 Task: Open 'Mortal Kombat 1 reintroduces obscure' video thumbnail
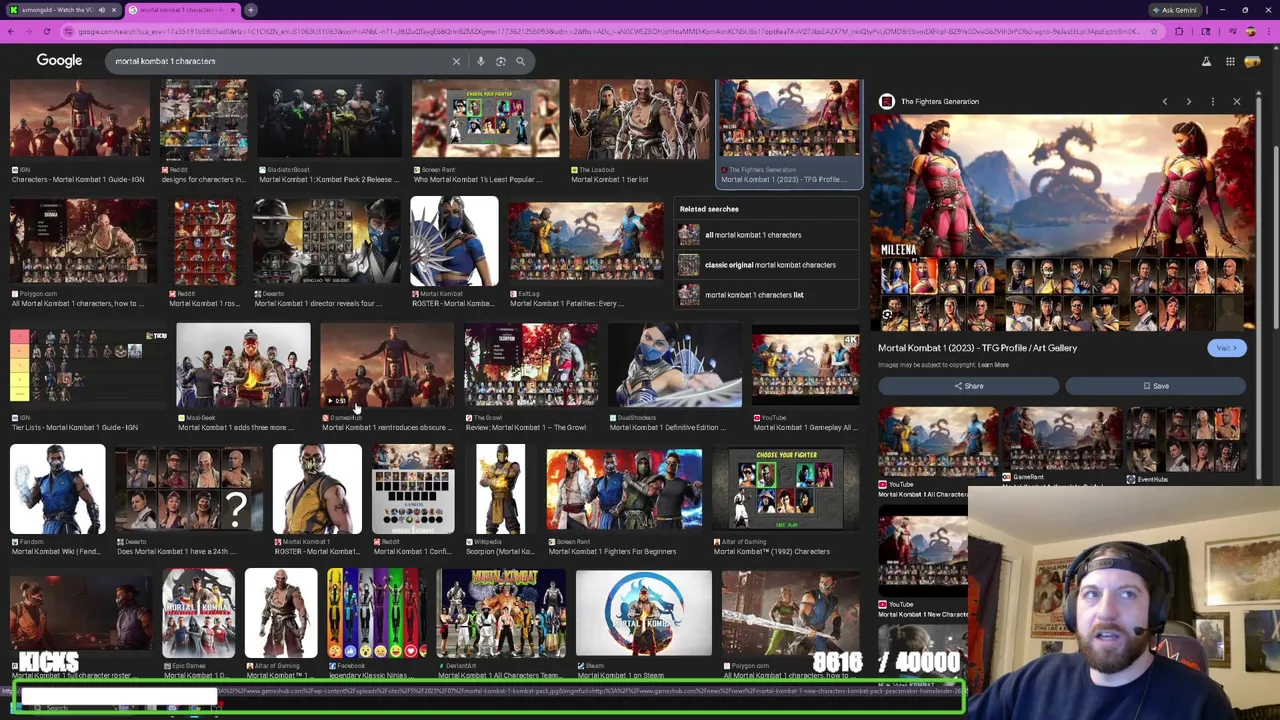pos(386,365)
